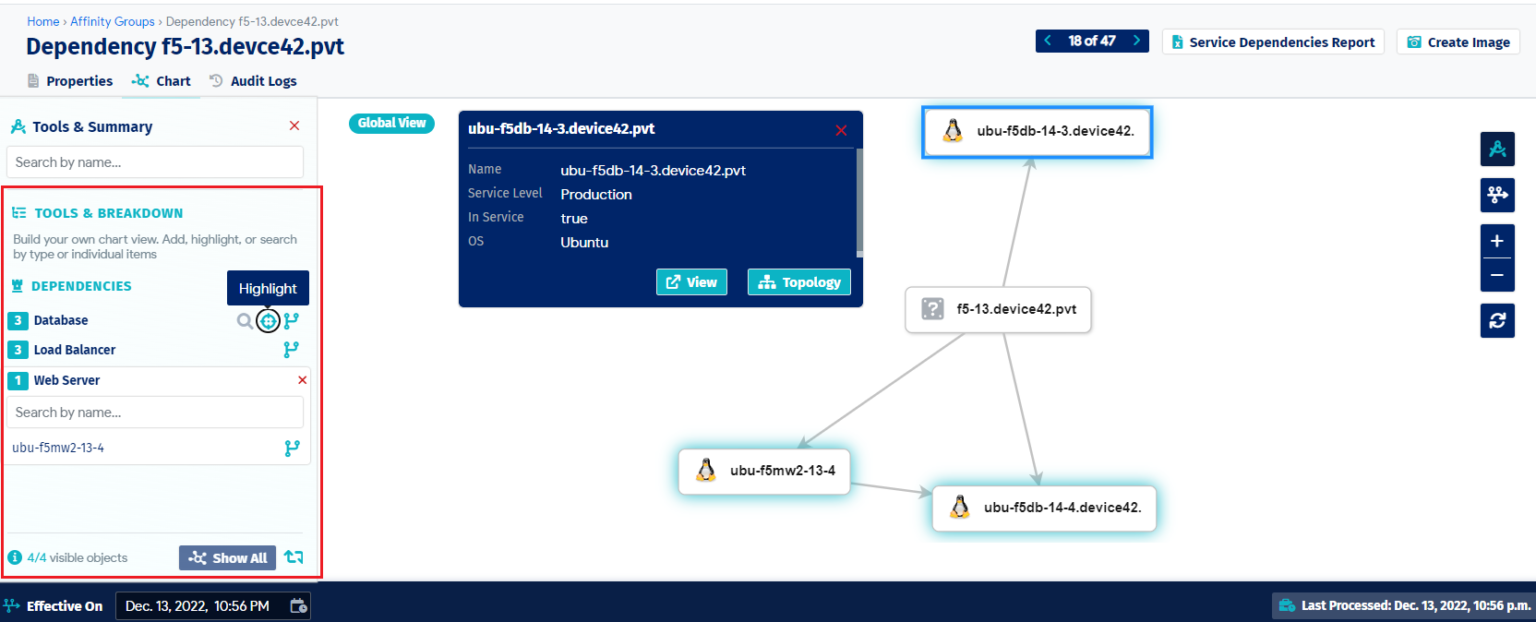Remove the Web Server filter via its red X

click(x=301, y=380)
